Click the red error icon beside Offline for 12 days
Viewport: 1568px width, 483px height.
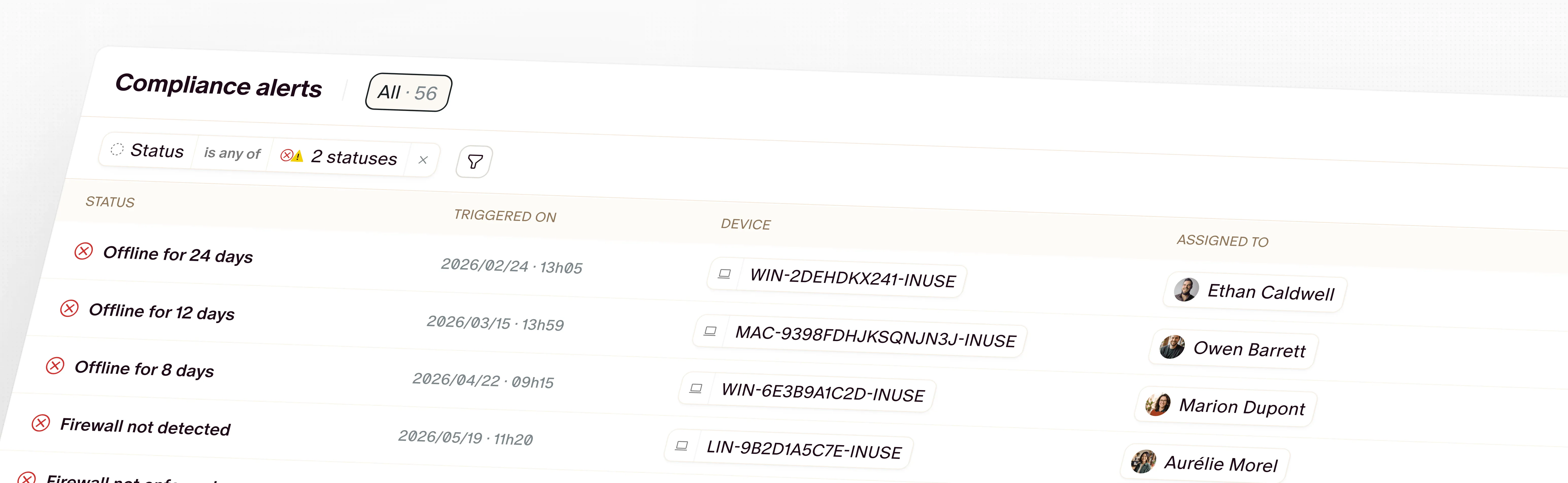(69, 308)
